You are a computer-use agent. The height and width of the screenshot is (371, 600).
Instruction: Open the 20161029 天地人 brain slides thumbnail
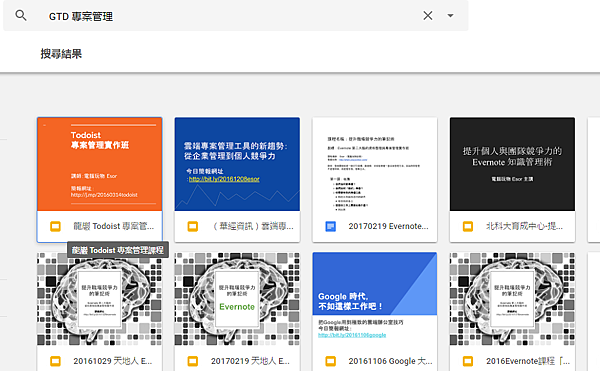pyautogui.click(x=99, y=299)
